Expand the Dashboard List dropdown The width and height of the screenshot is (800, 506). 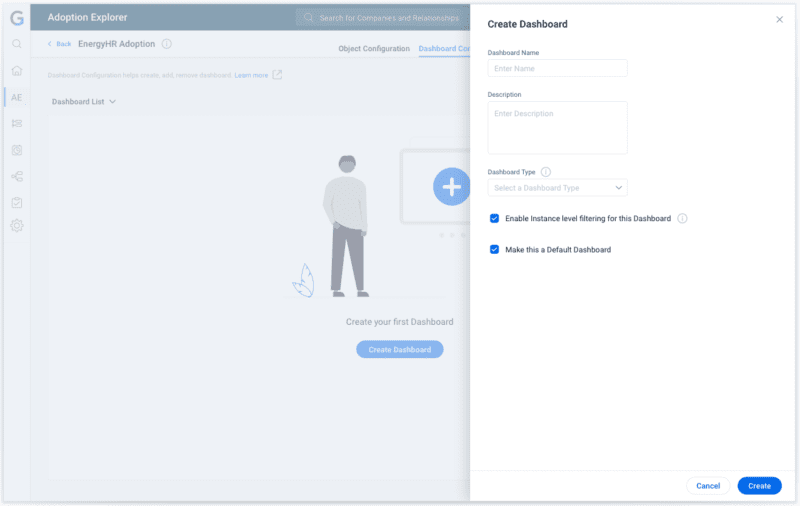(84, 102)
